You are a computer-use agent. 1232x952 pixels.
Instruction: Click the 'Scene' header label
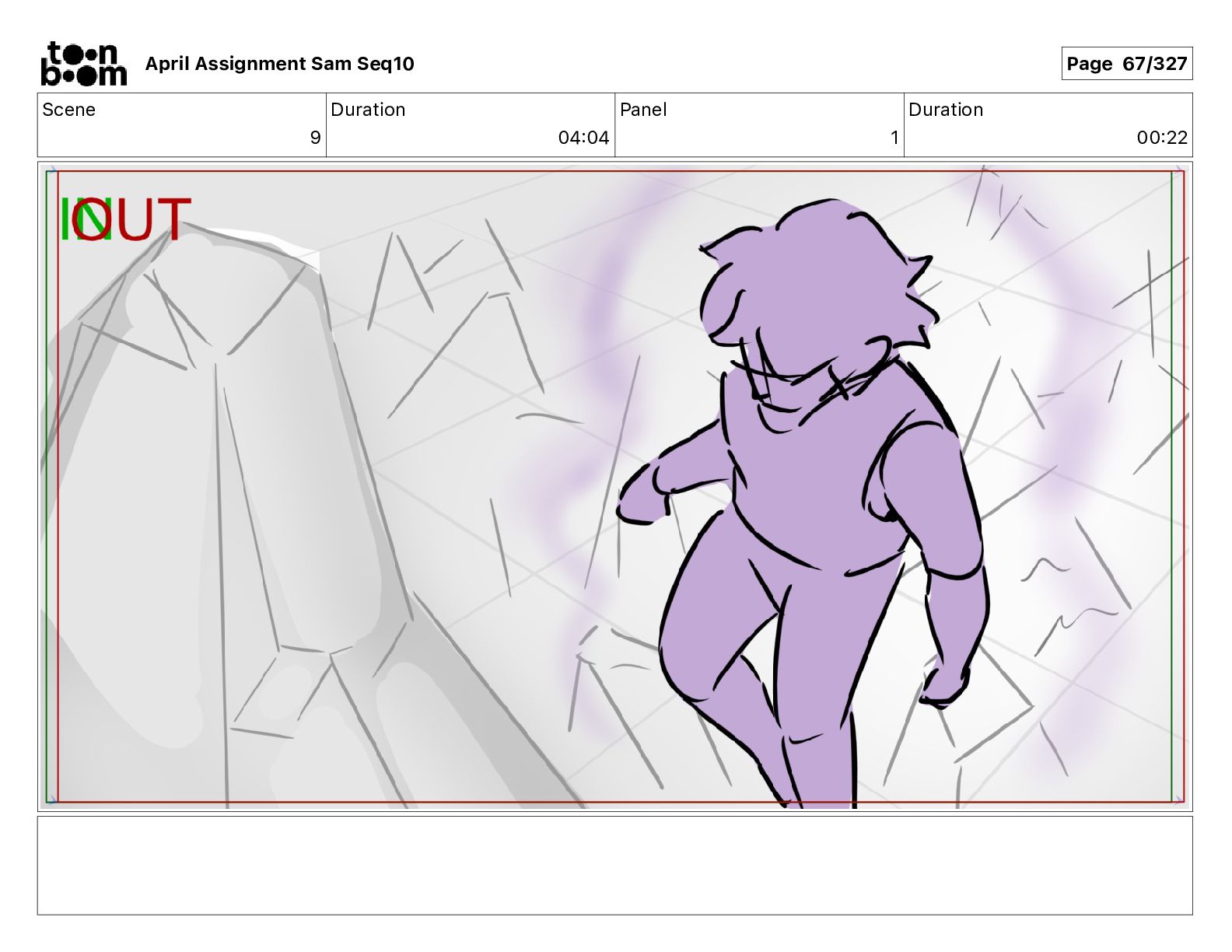[68, 110]
